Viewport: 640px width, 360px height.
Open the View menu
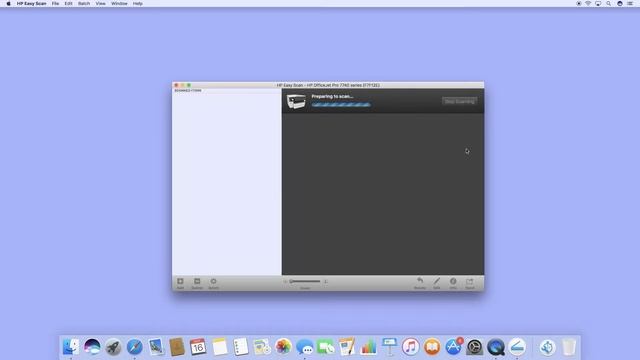[x=100, y=4]
